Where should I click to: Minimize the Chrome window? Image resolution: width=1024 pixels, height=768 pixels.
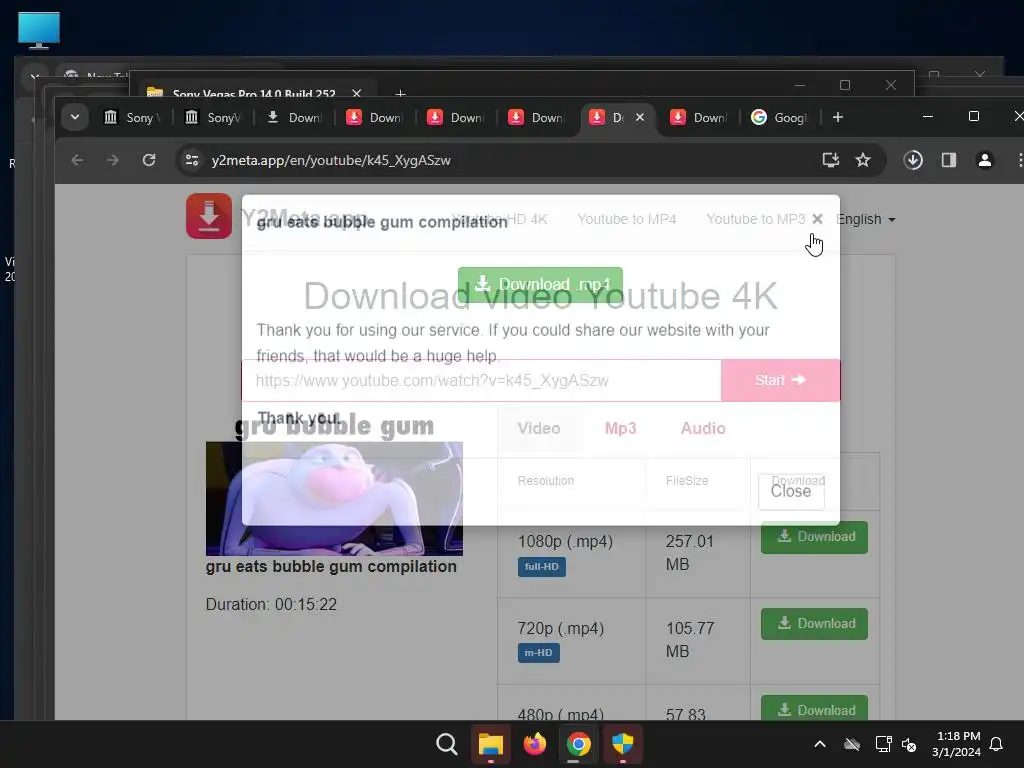point(928,116)
